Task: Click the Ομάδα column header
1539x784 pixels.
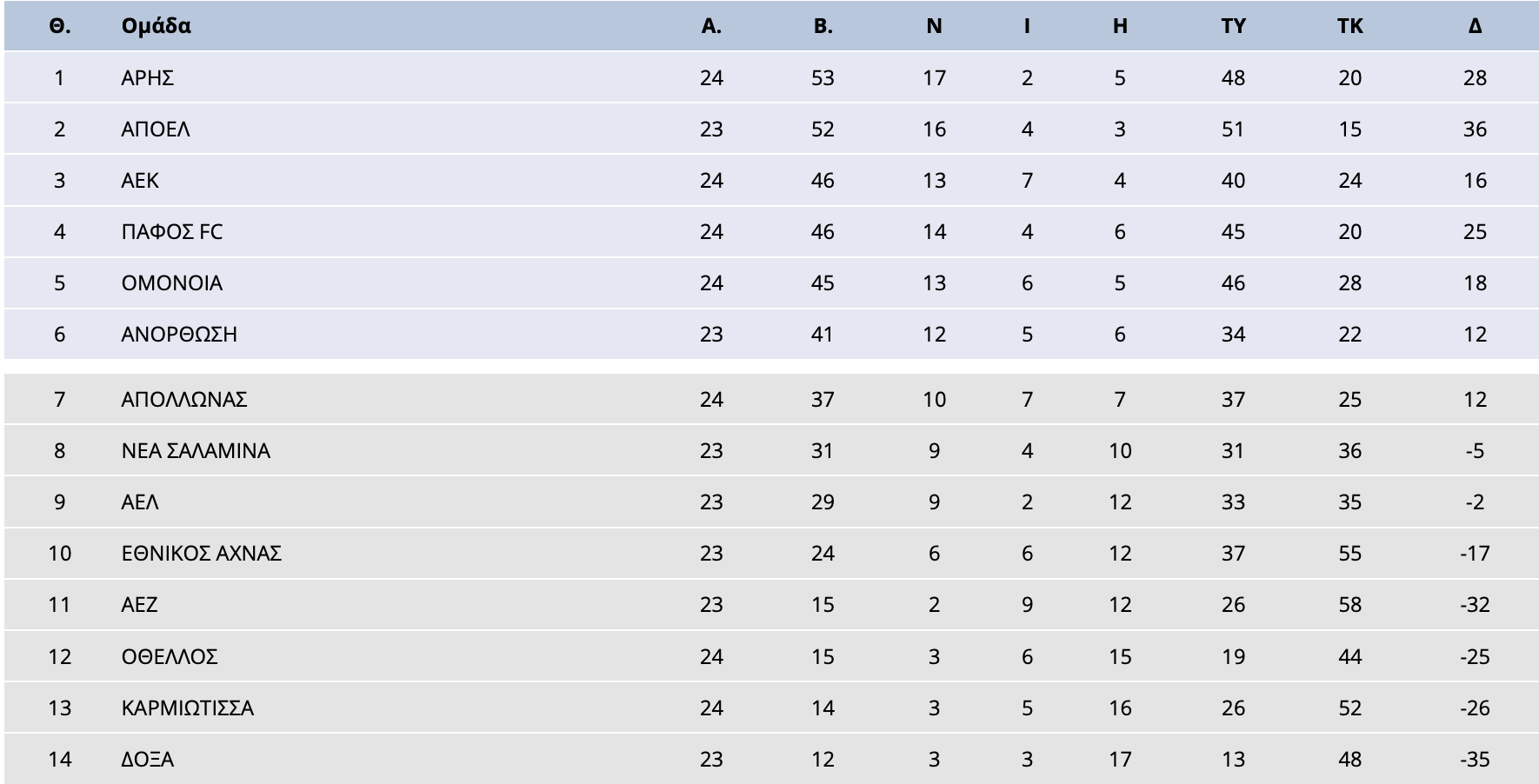Action: tap(156, 26)
